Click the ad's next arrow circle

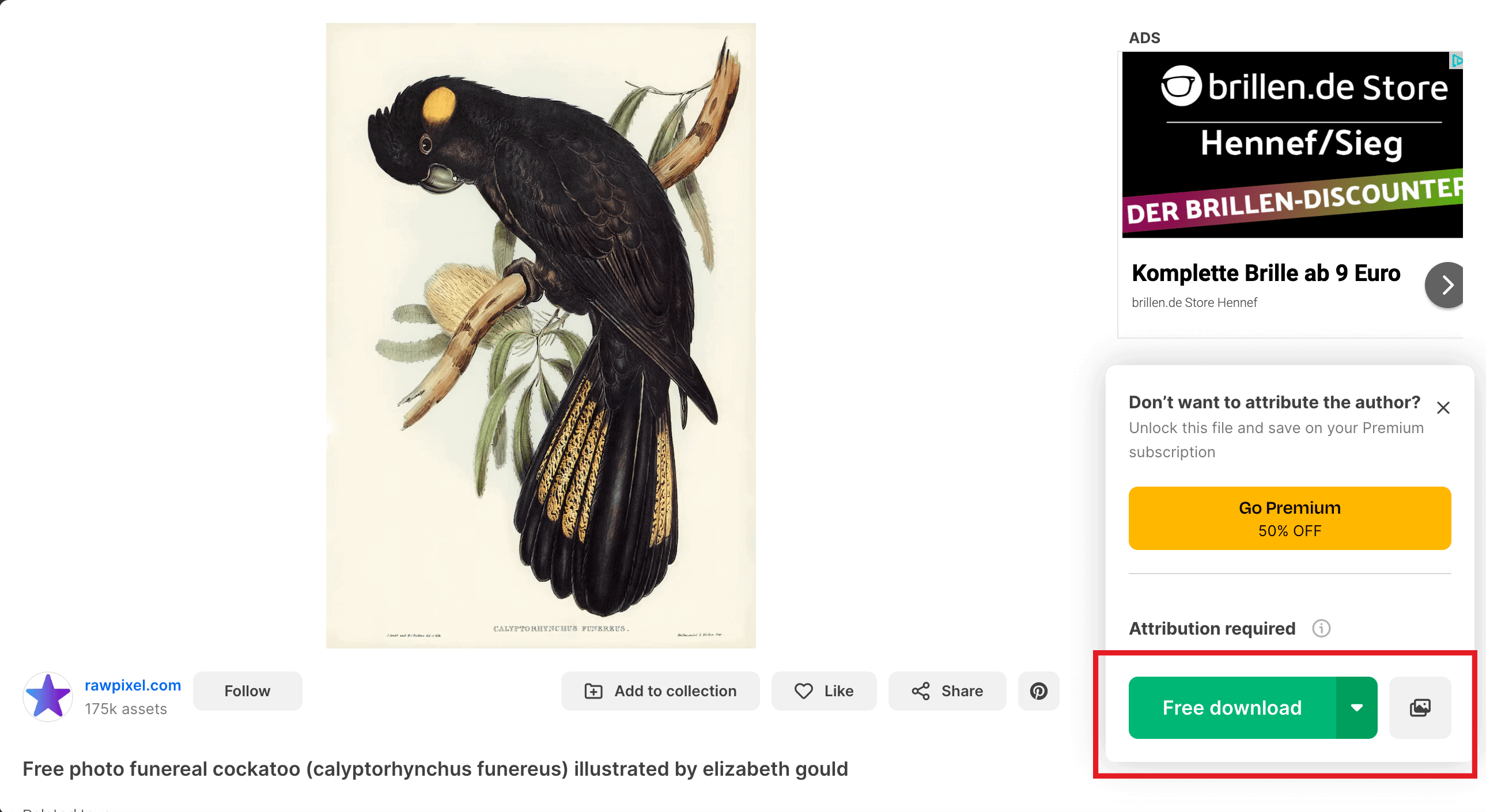(x=1445, y=285)
